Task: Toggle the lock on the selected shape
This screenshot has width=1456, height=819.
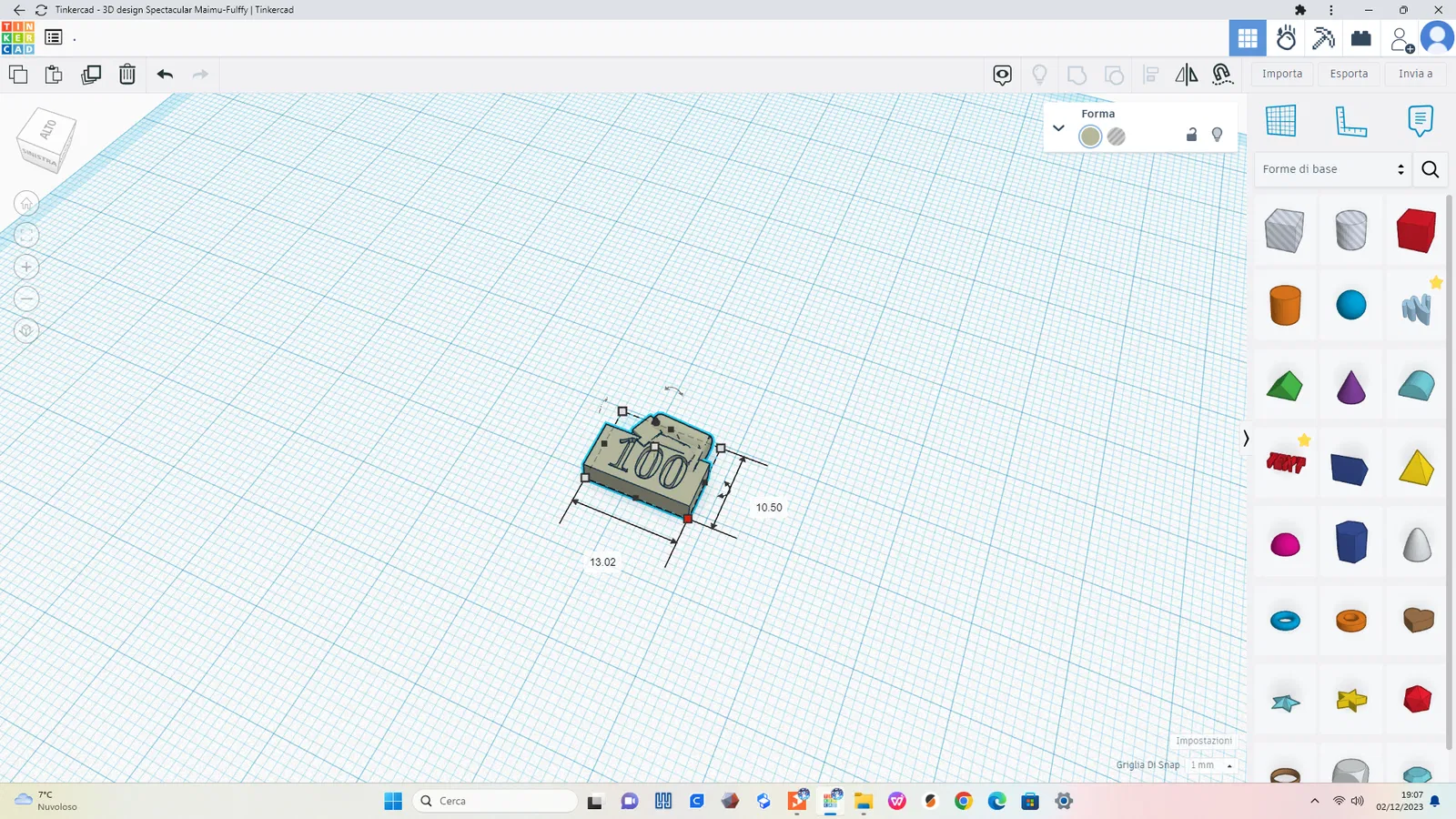Action: [x=1191, y=135]
